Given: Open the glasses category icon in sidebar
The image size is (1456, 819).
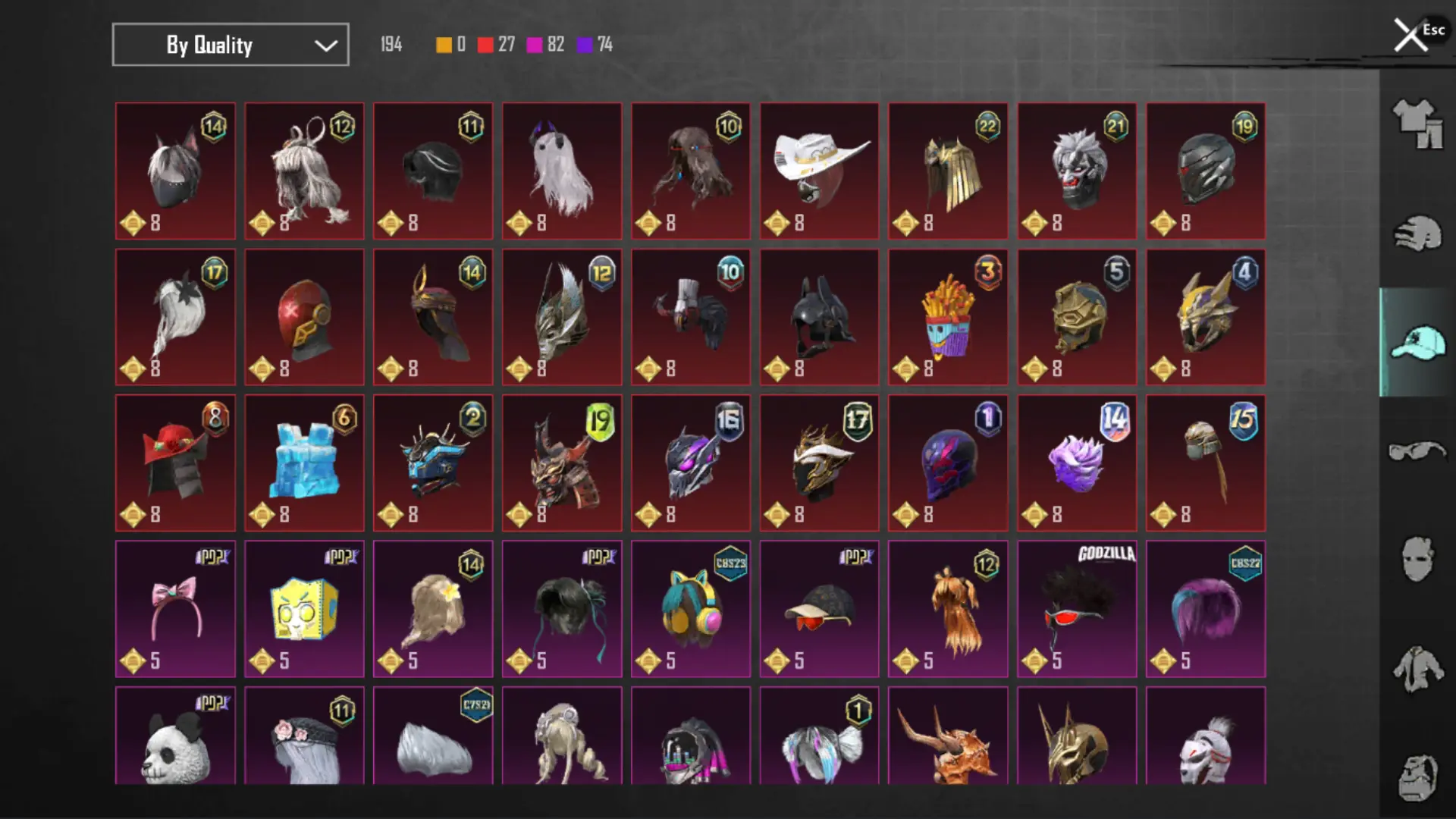Looking at the screenshot, I should tap(1417, 451).
